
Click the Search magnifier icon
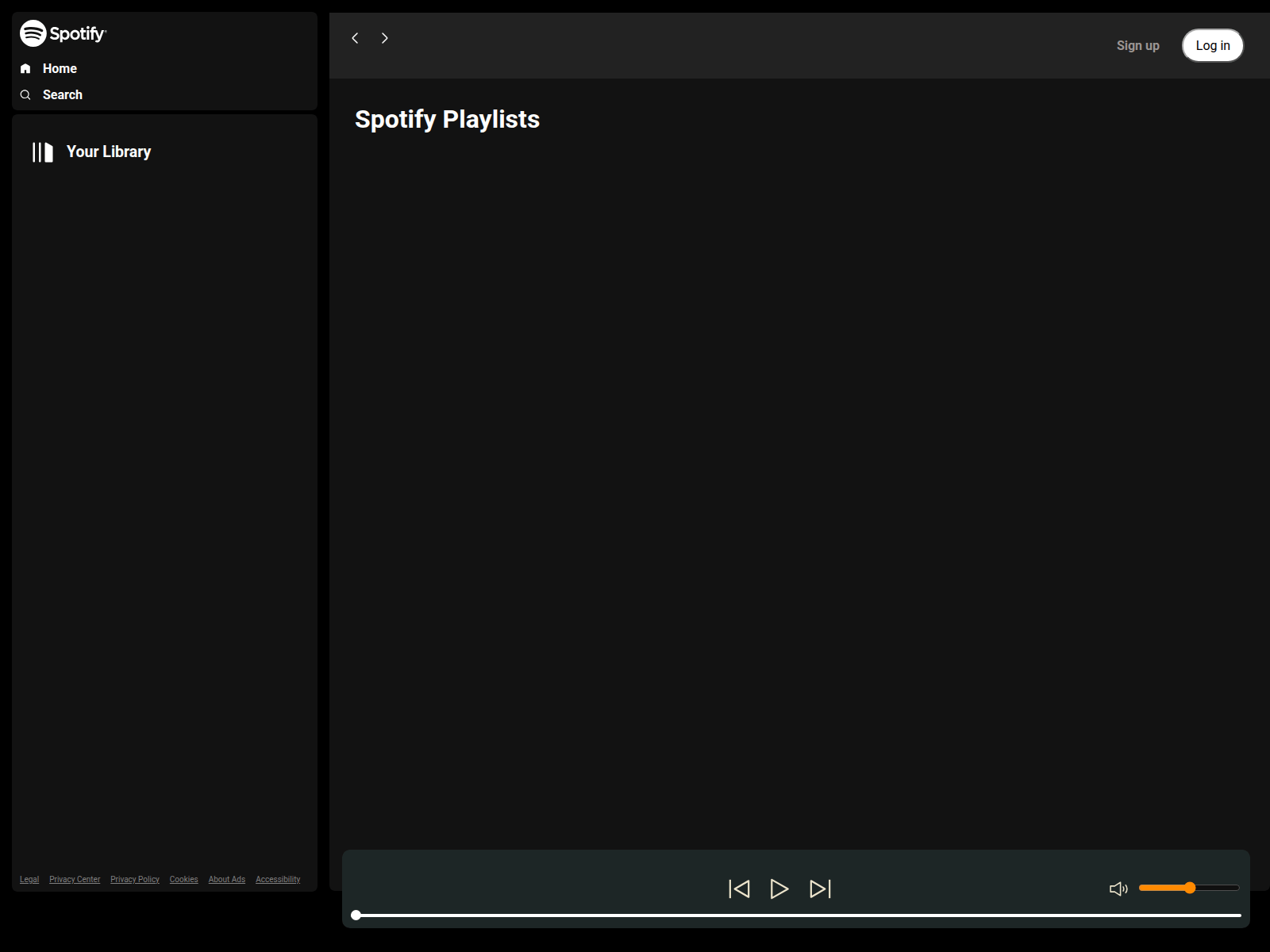point(25,95)
